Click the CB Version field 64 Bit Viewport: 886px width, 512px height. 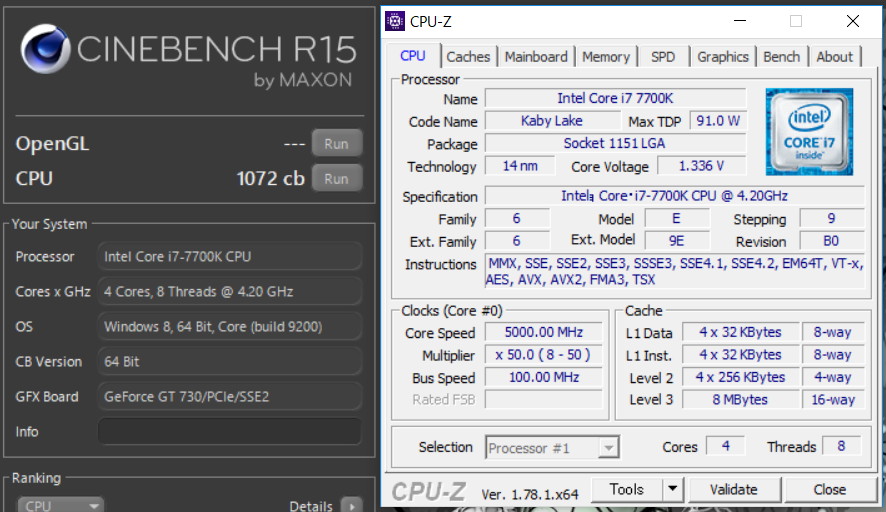(x=229, y=362)
